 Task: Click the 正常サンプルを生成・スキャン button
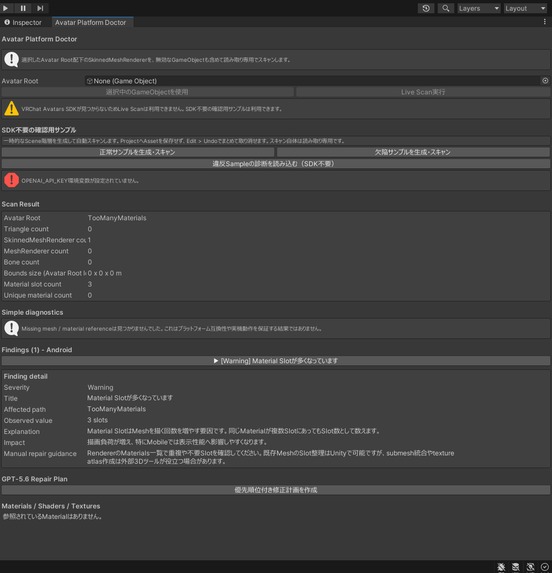138,152
